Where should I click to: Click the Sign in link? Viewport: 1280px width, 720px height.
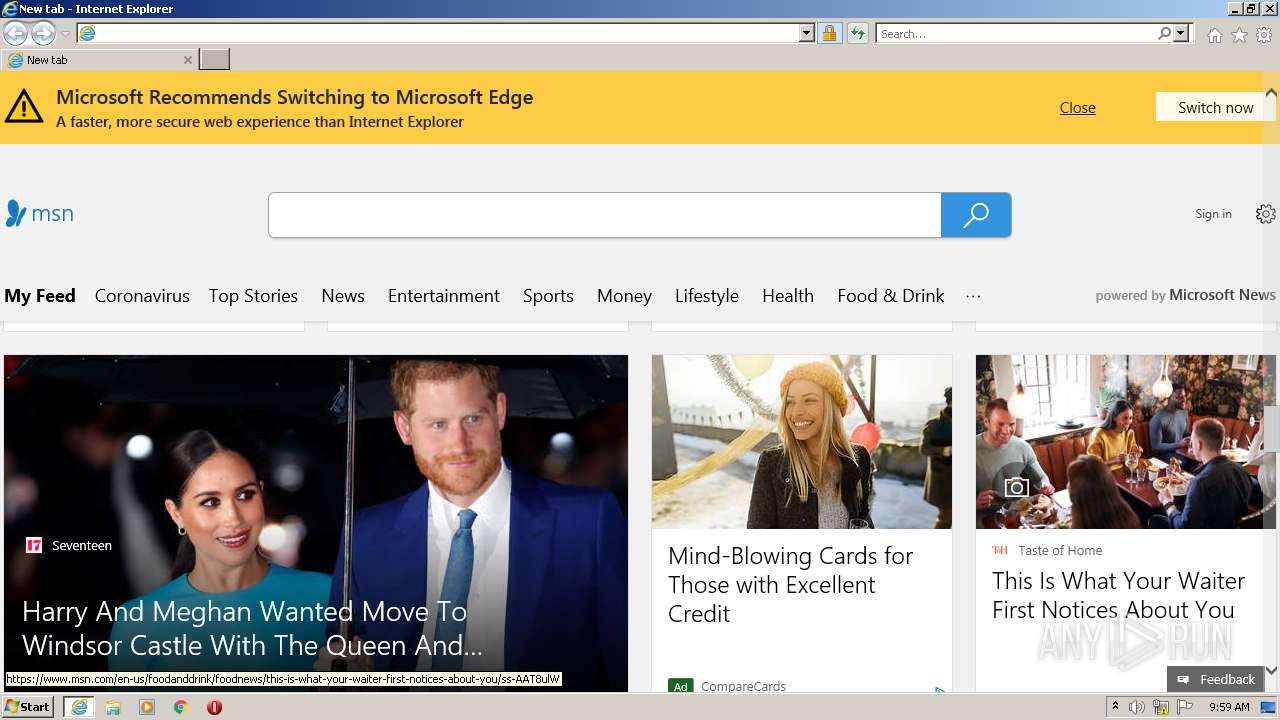pyautogui.click(x=1213, y=214)
